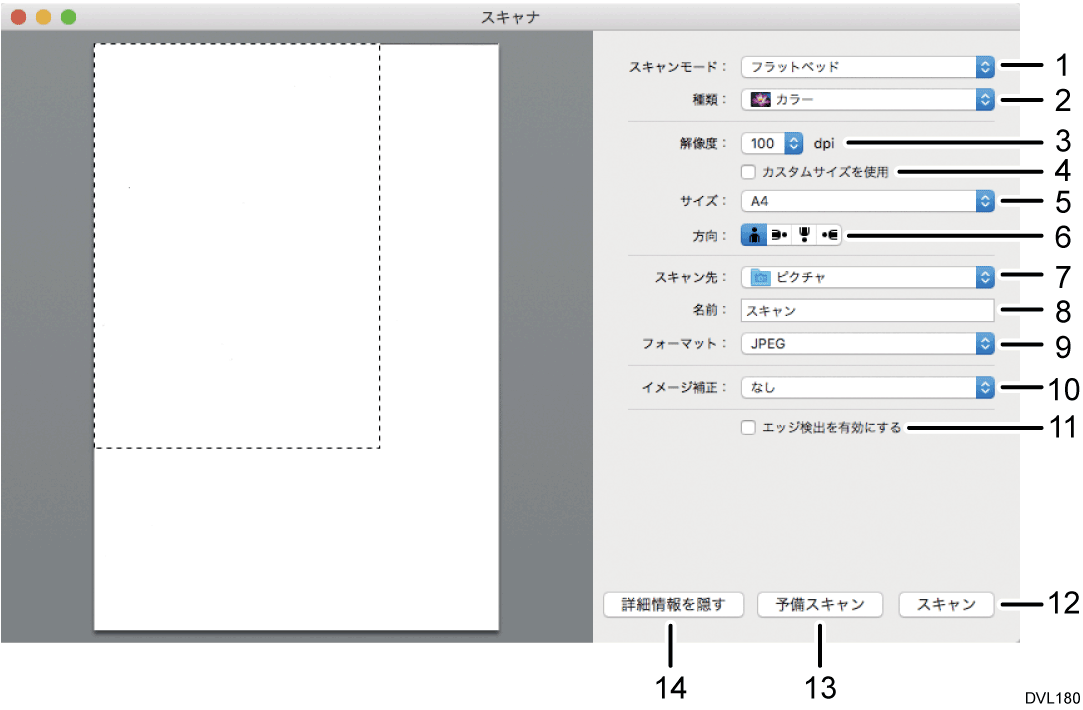This screenshot has width=1083, height=710.
Task: Enable the カスタムサイズを使用 checkbox
Action: (x=749, y=171)
